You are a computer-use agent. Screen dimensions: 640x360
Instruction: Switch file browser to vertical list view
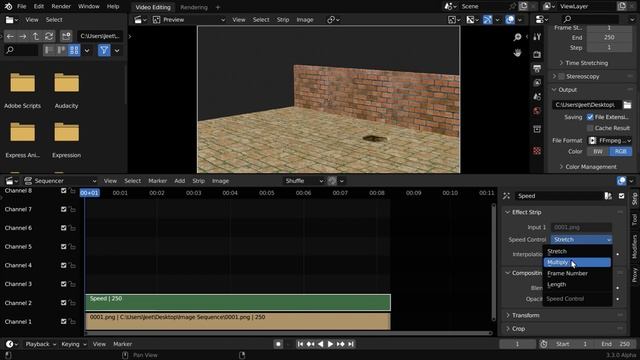point(49,50)
